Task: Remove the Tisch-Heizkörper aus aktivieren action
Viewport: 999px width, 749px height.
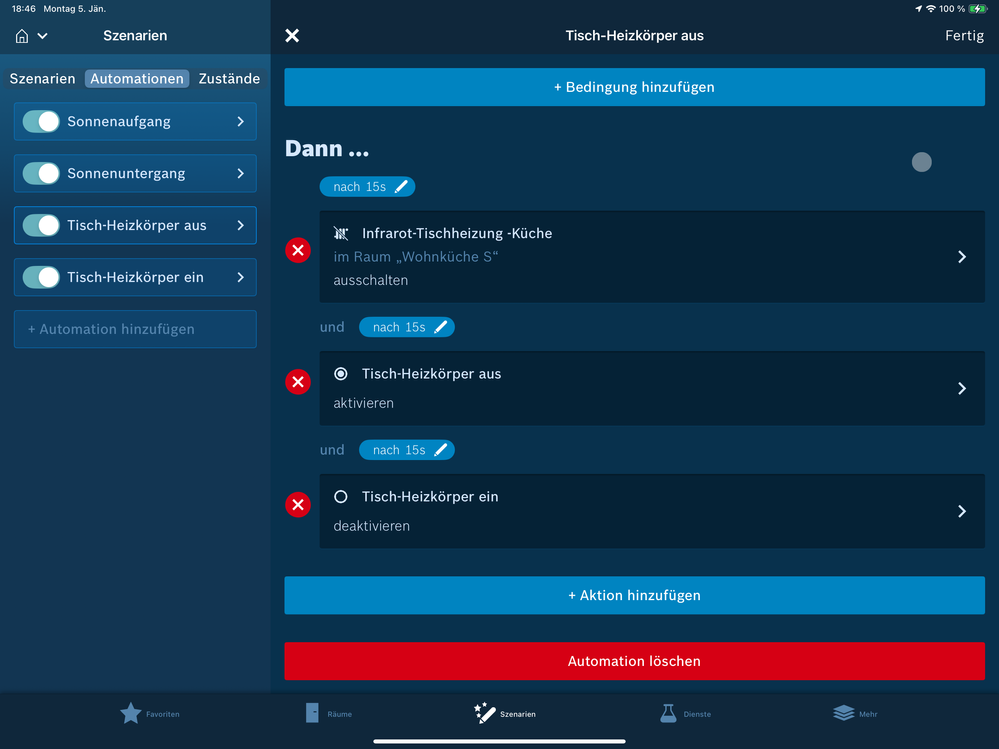Action: [298, 382]
